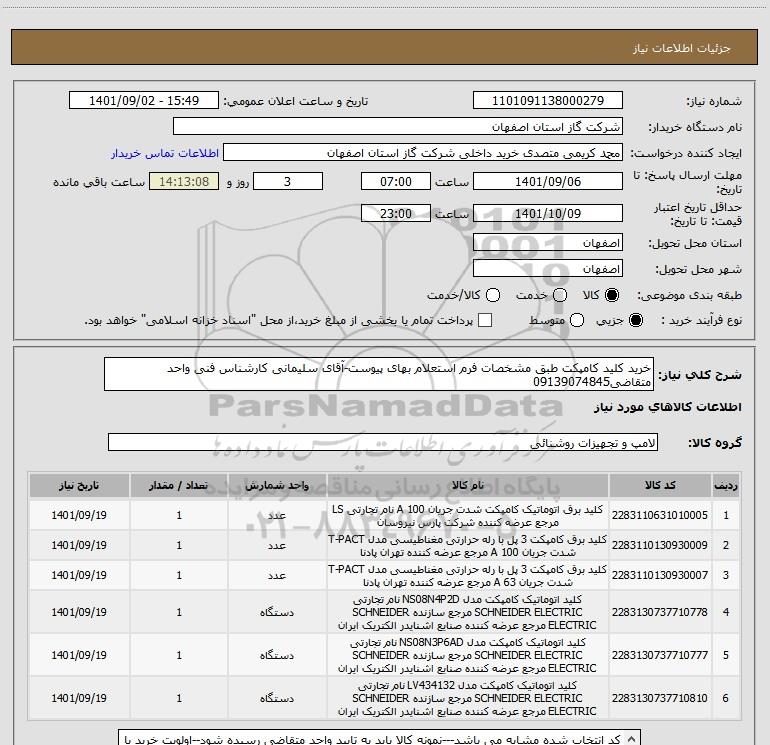The image size is (770, 745).
Task: Click the تعداد / مقدار column header
Action: tap(179, 486)
